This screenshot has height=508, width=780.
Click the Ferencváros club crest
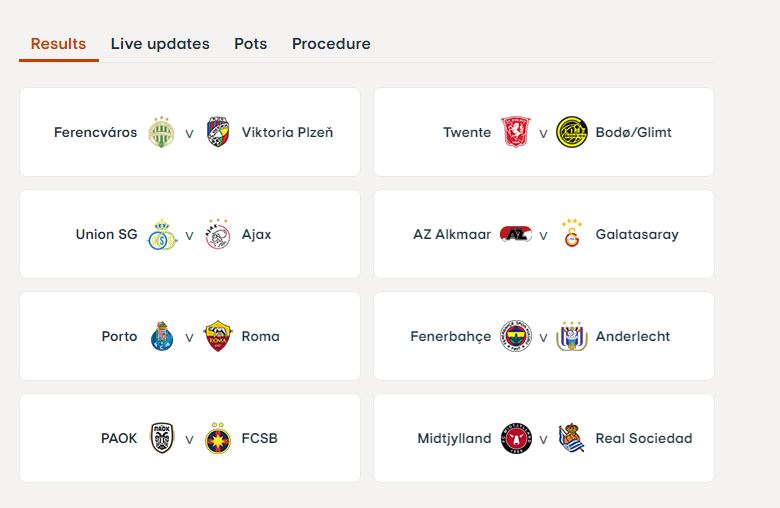[162, 133]
